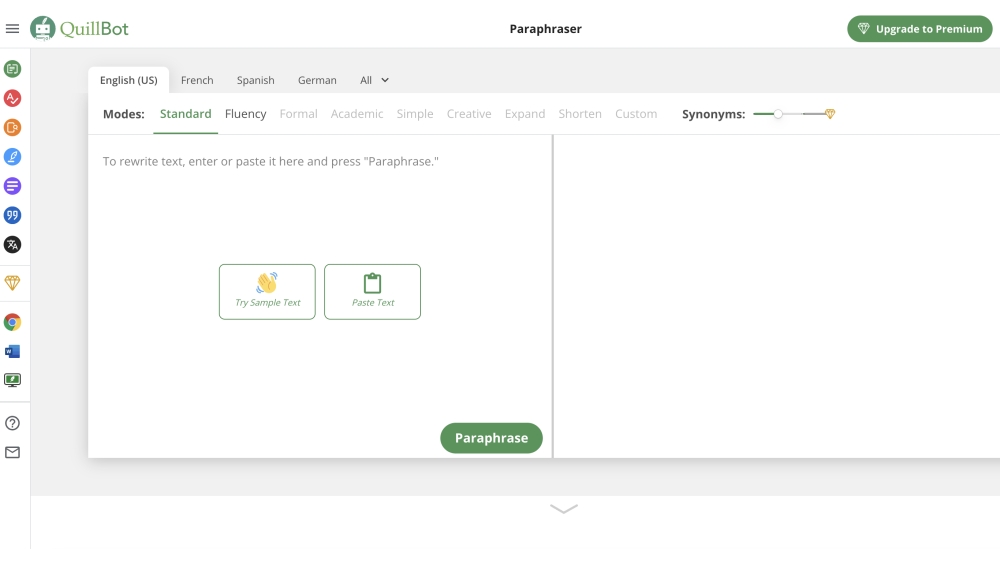Open the Chrome extension sidebar icon
The width and height of the screenshot is (1000, 563).
point(12,322)
